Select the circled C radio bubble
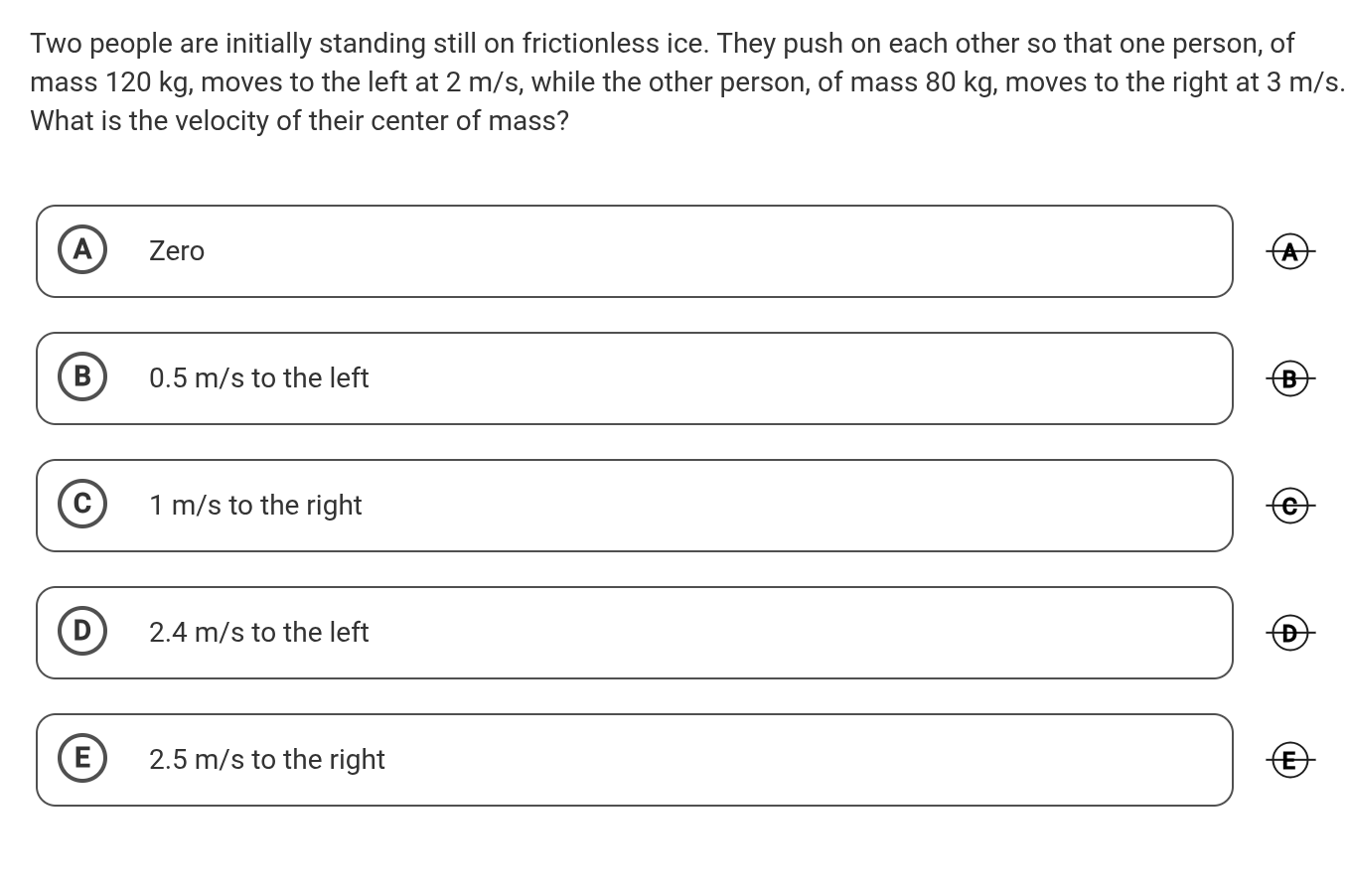Screen dimensions: 1349x896 pos(82,504)
